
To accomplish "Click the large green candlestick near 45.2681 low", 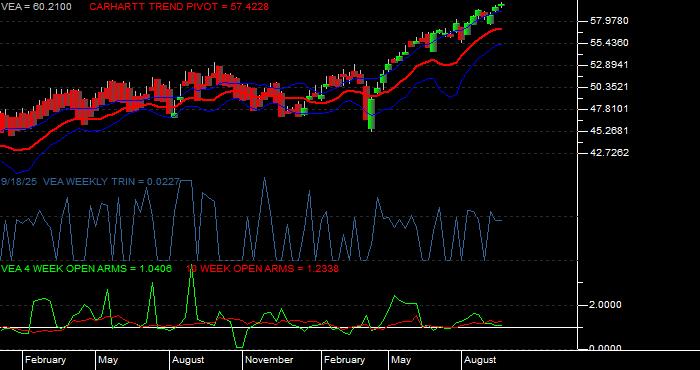I will (x=371, y=114).
